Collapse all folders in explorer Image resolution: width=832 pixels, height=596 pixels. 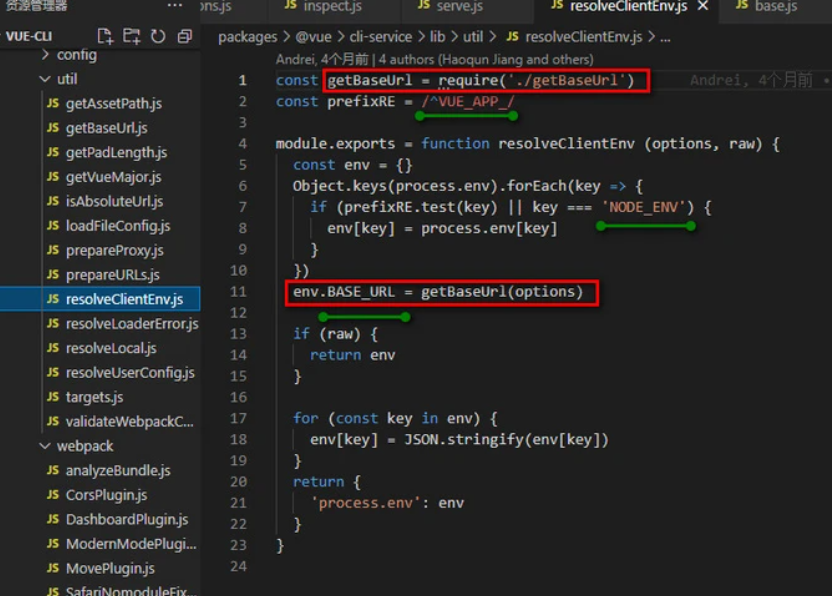185,36
